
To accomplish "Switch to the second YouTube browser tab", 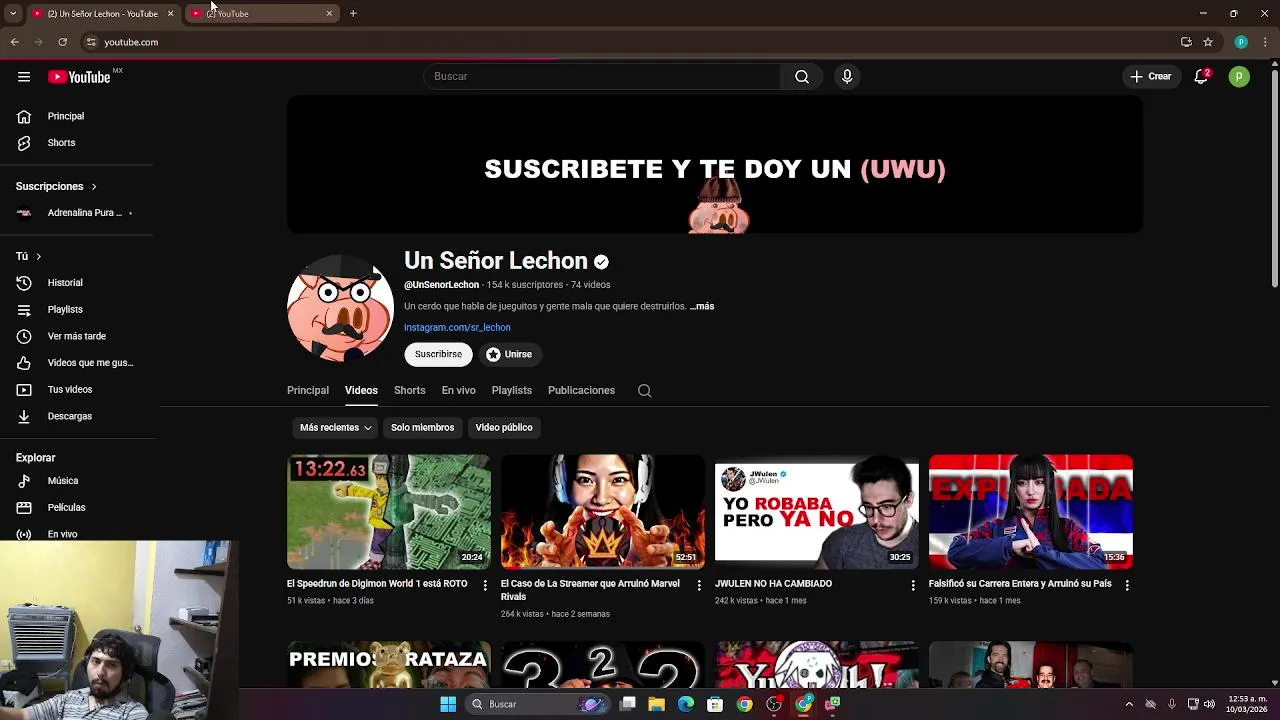I will [260, 13].
